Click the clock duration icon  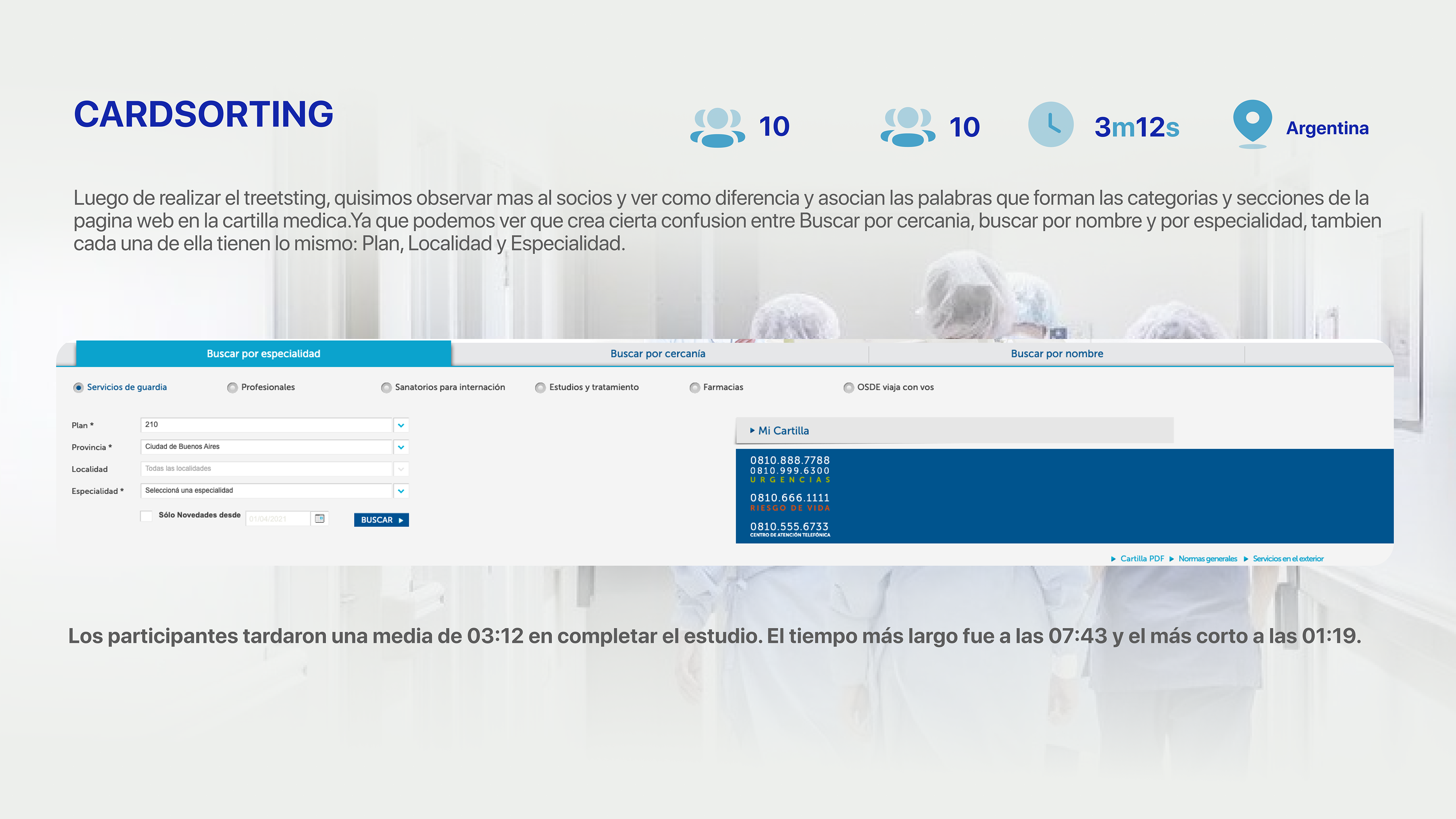tap(1050, 124)
